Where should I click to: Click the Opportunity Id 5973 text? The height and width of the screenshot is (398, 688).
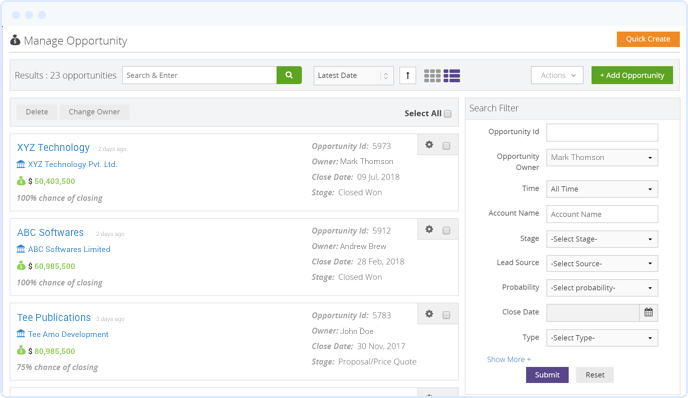[351, 146]
